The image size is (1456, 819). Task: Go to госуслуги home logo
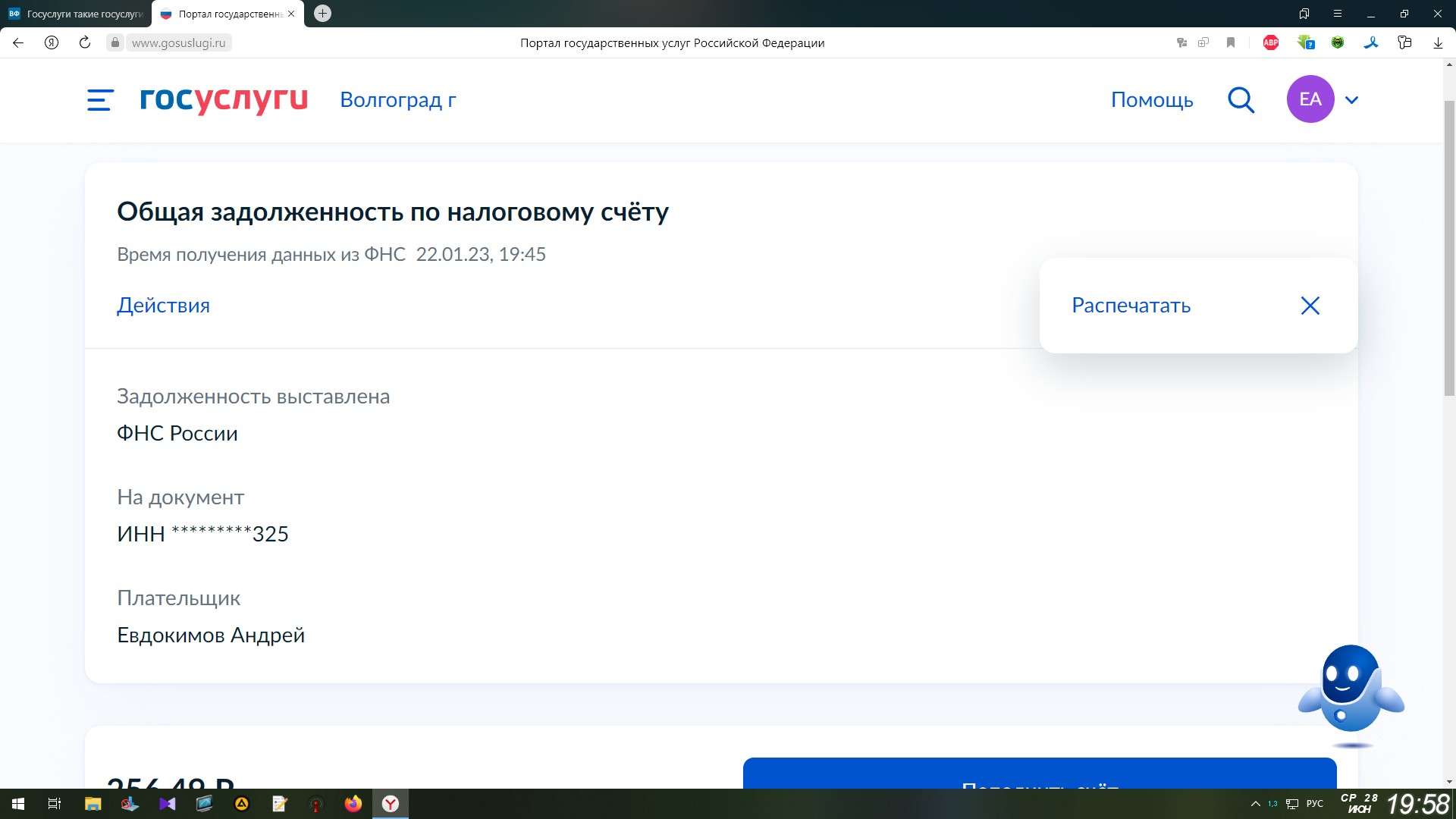[x=224, y=99]
